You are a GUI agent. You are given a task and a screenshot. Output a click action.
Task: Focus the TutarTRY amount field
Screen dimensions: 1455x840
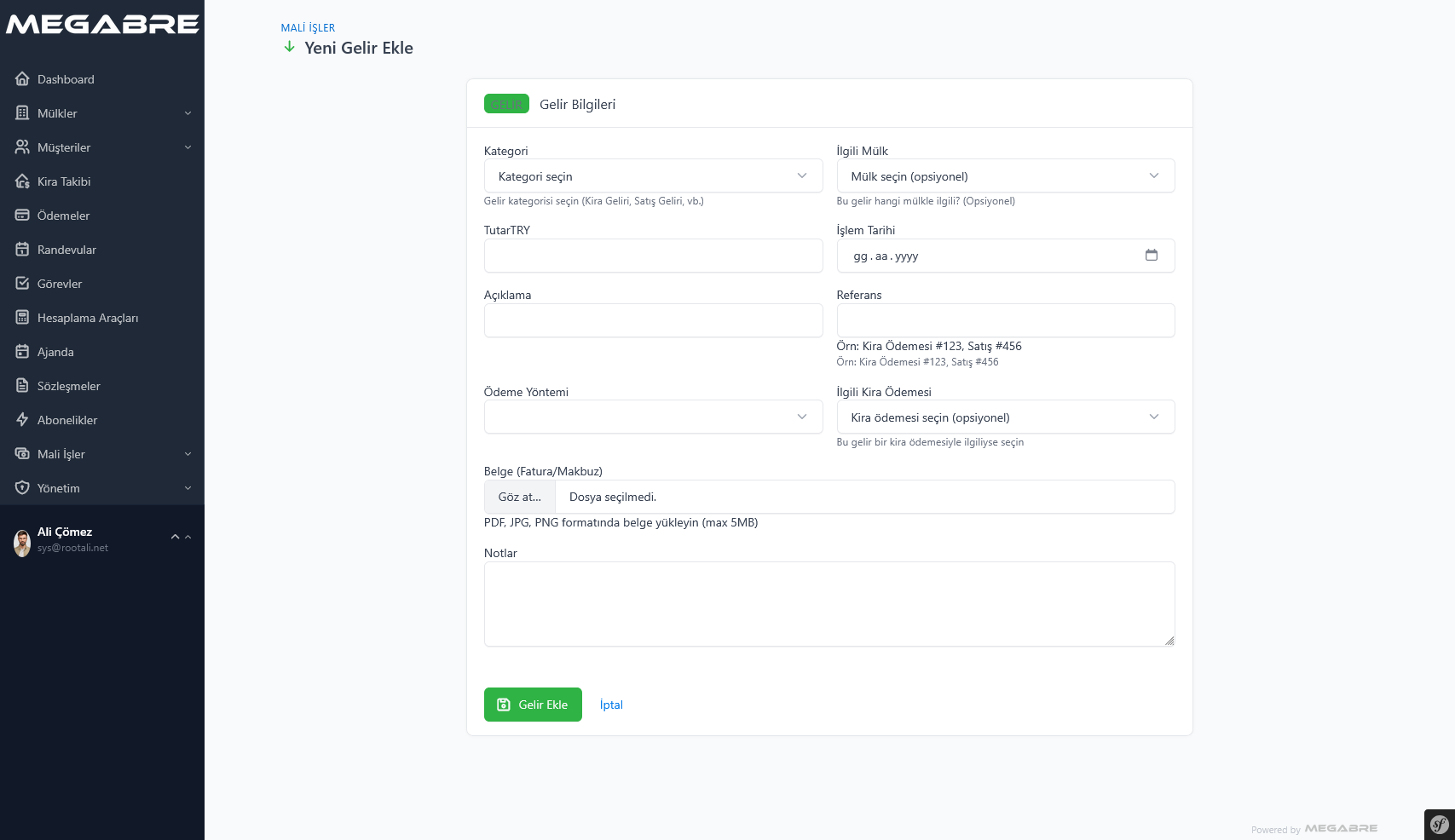pyautogui.click(x=653, y=256)
